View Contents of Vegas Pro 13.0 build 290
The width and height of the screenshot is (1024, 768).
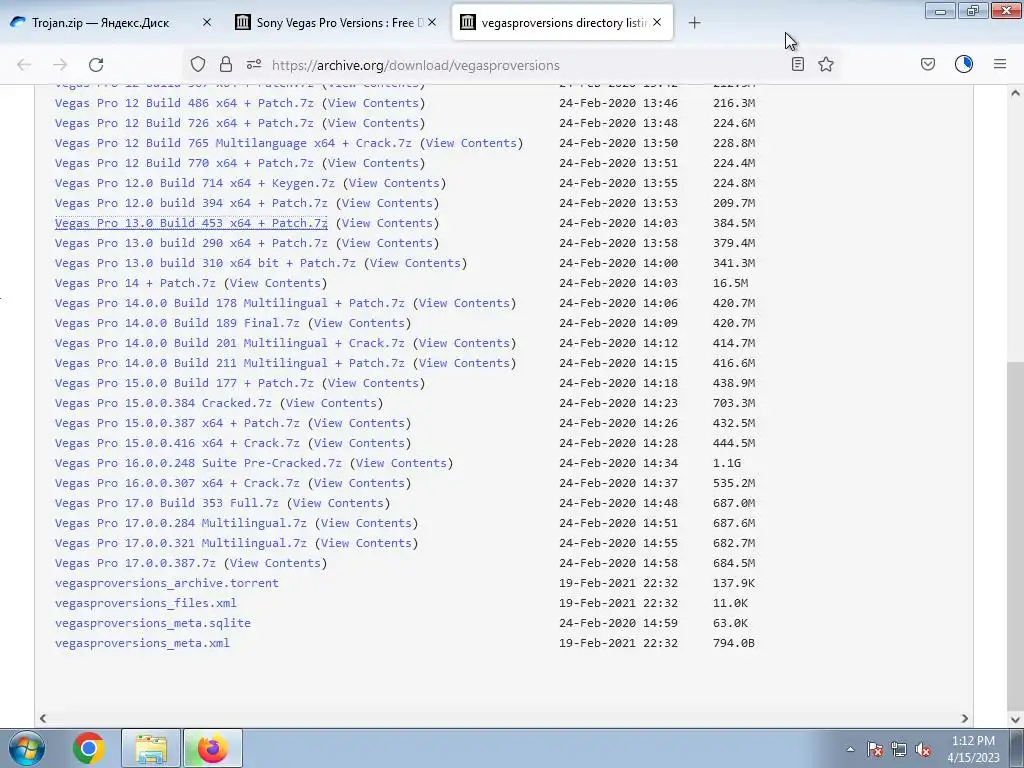click(x=387, y=243)
